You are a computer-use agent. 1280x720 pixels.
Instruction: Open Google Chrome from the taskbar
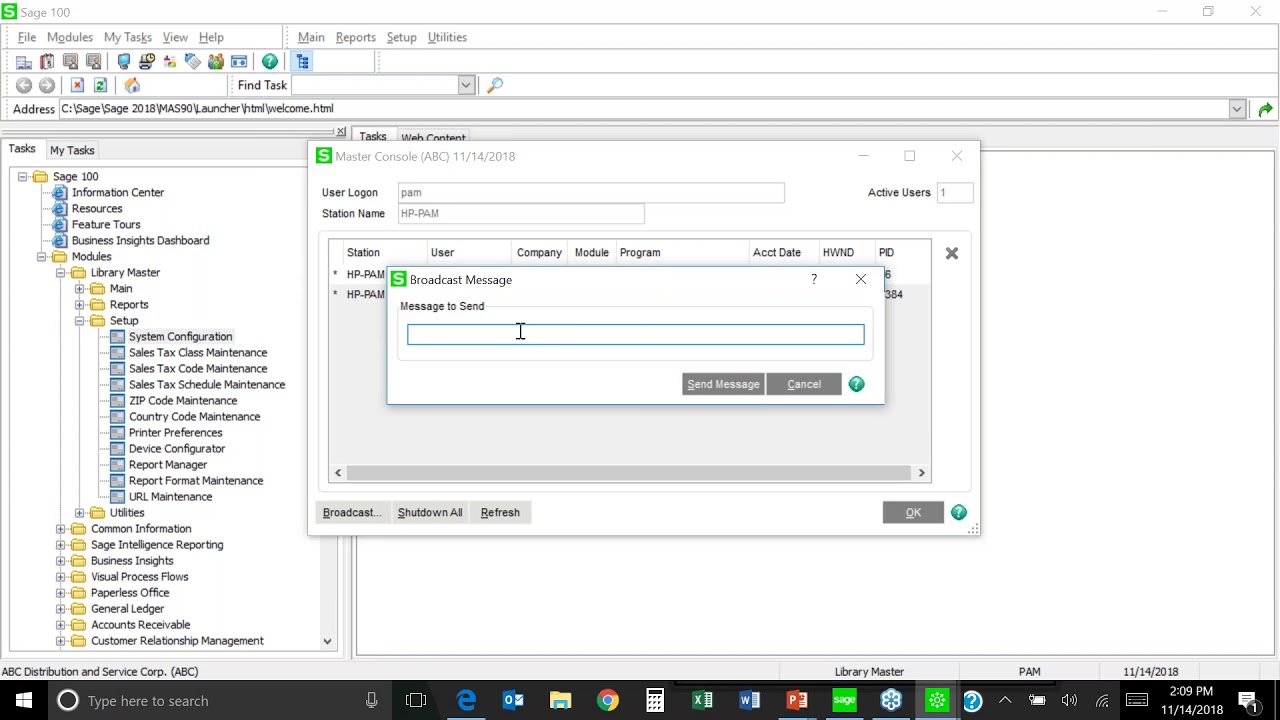pos(608,700)
